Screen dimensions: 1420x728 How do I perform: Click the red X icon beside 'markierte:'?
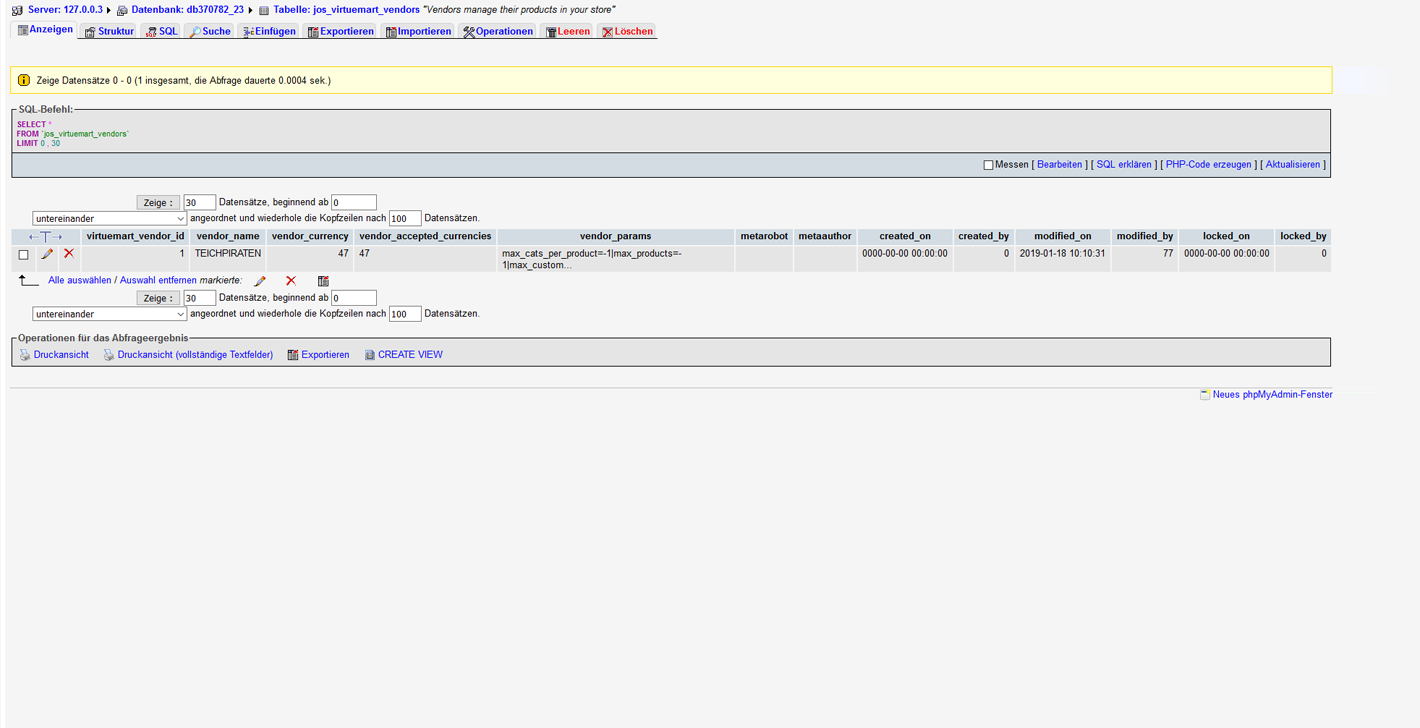pyautogui.click(x=291, y=281)
